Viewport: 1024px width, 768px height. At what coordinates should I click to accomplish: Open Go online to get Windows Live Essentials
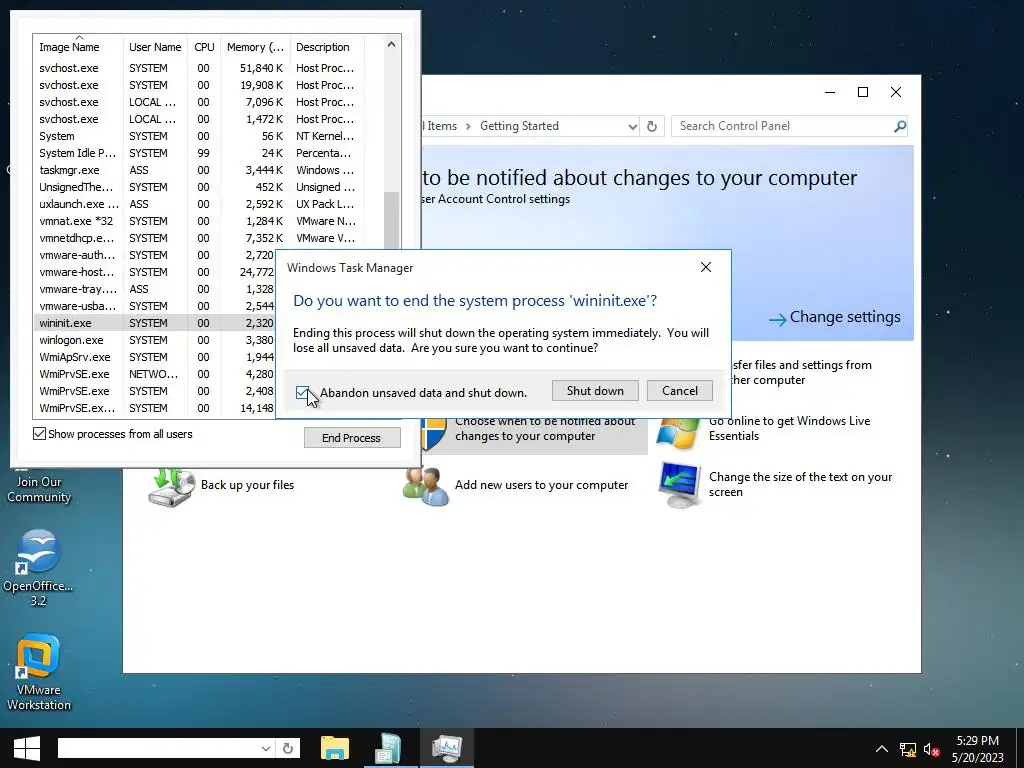(x=790, y=428)
